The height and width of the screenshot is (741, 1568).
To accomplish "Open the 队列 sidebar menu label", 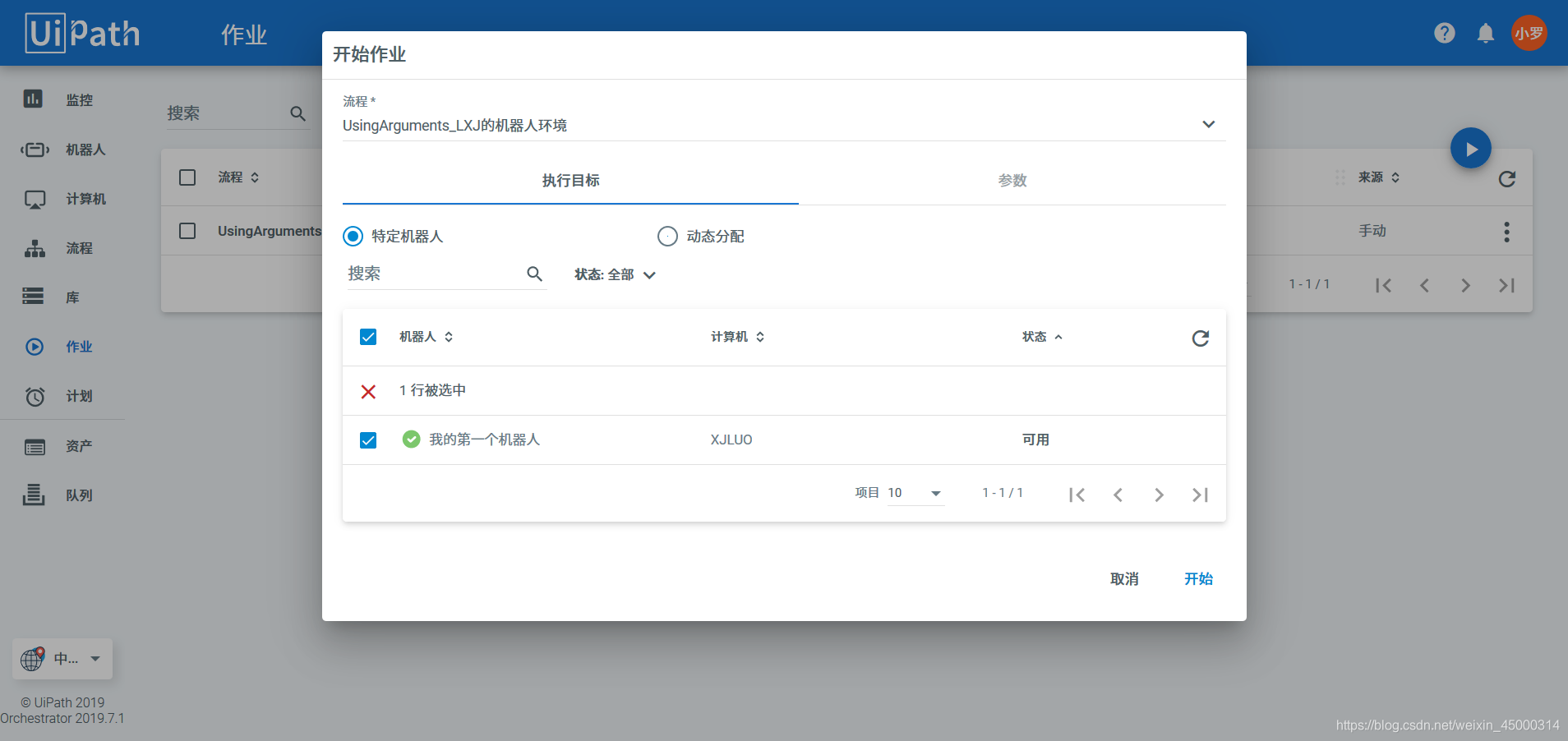I will click(x=79, y=495).
